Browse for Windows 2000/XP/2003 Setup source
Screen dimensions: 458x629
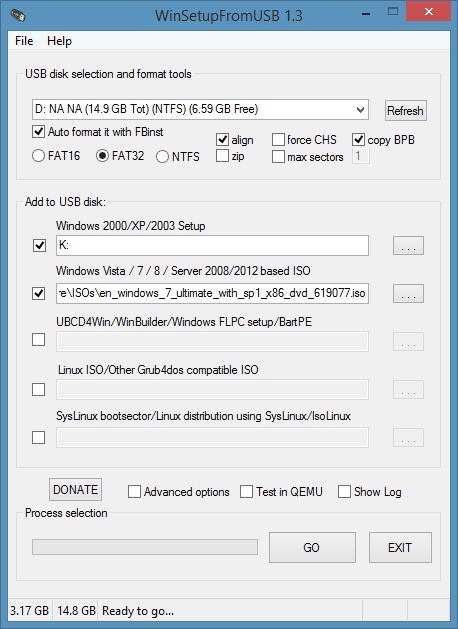click(x=408, y=245)
